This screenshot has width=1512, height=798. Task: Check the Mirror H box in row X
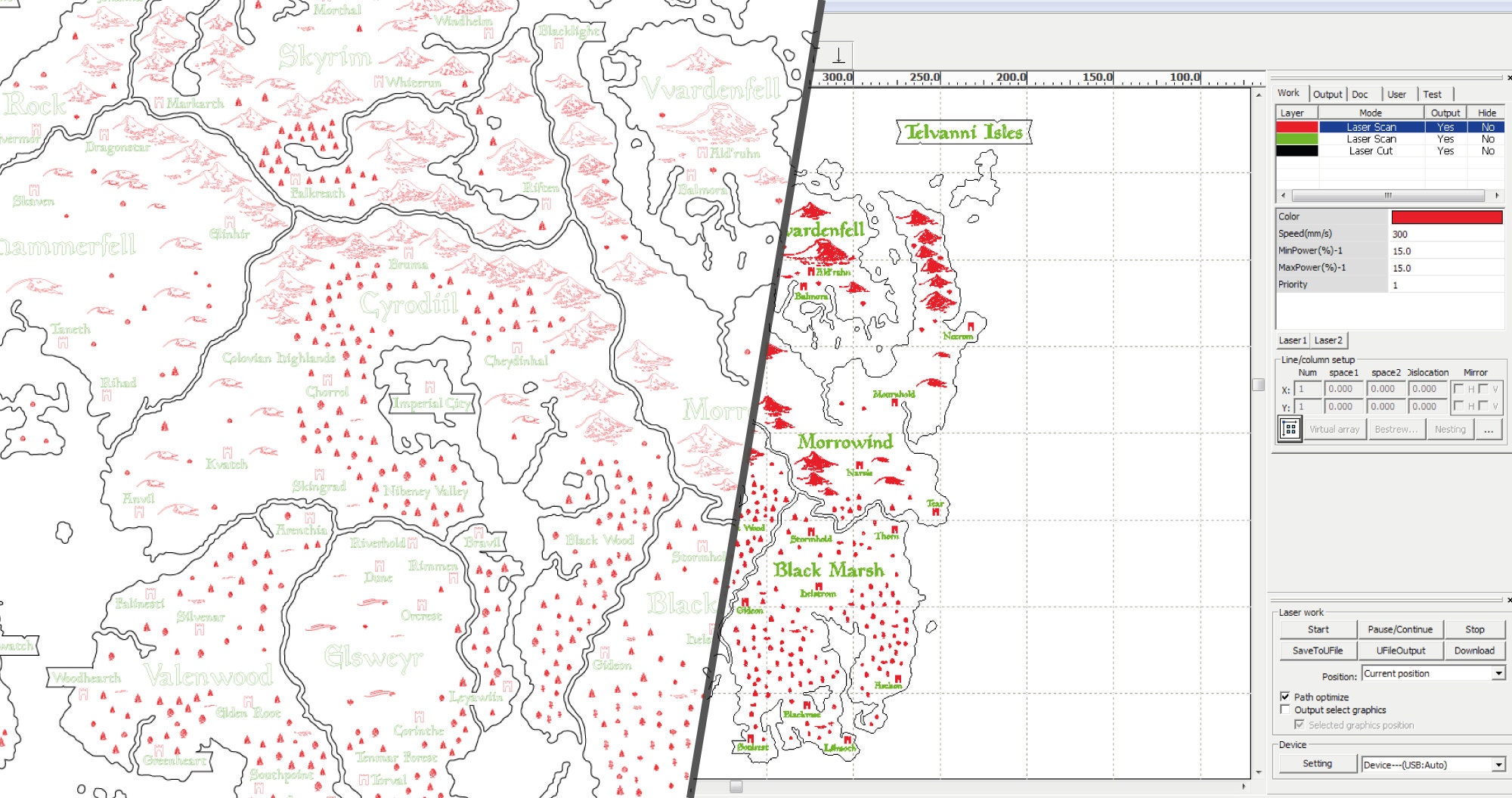(x=1459, y=389)
